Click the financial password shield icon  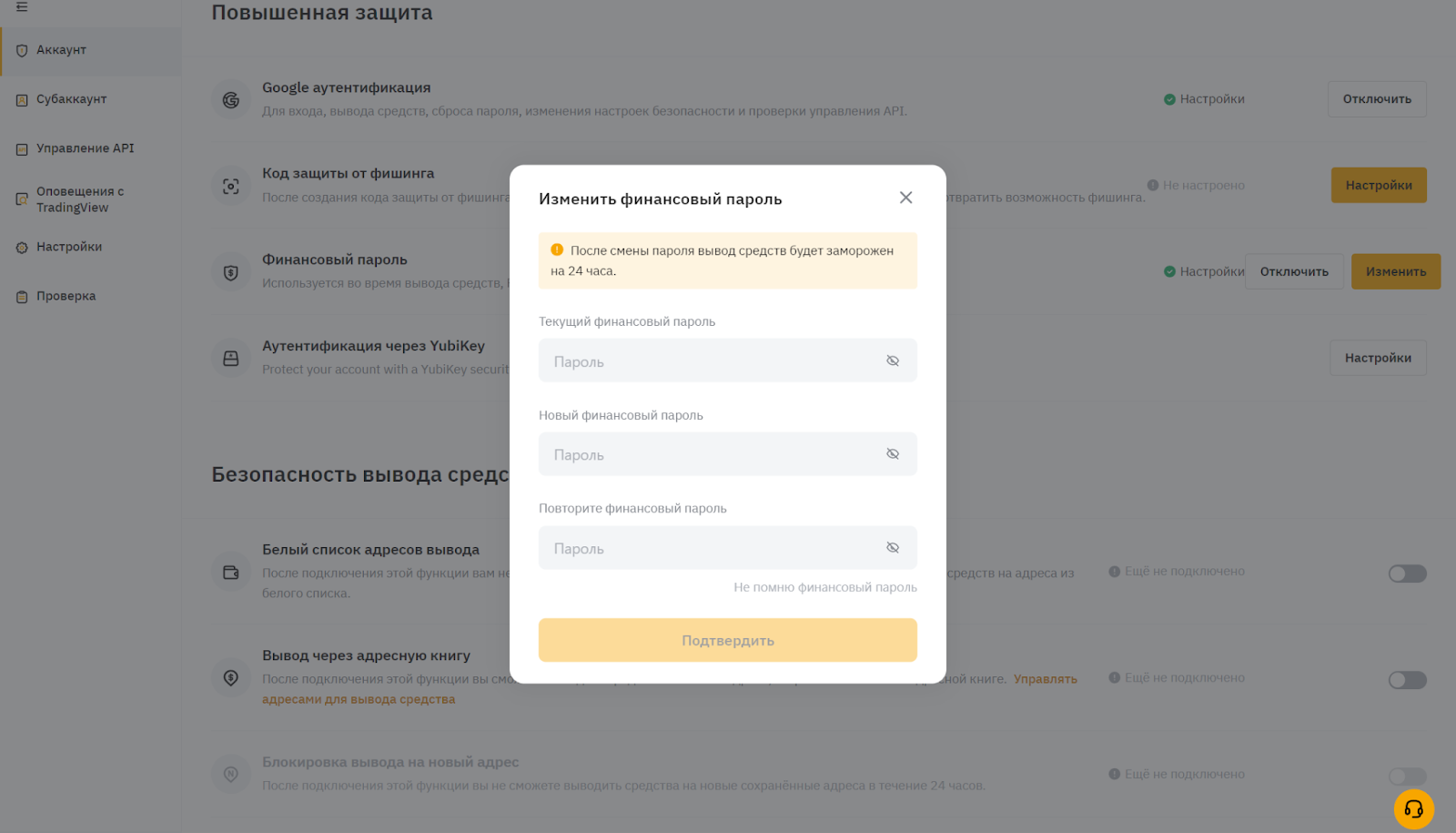(x=231, y=272)
